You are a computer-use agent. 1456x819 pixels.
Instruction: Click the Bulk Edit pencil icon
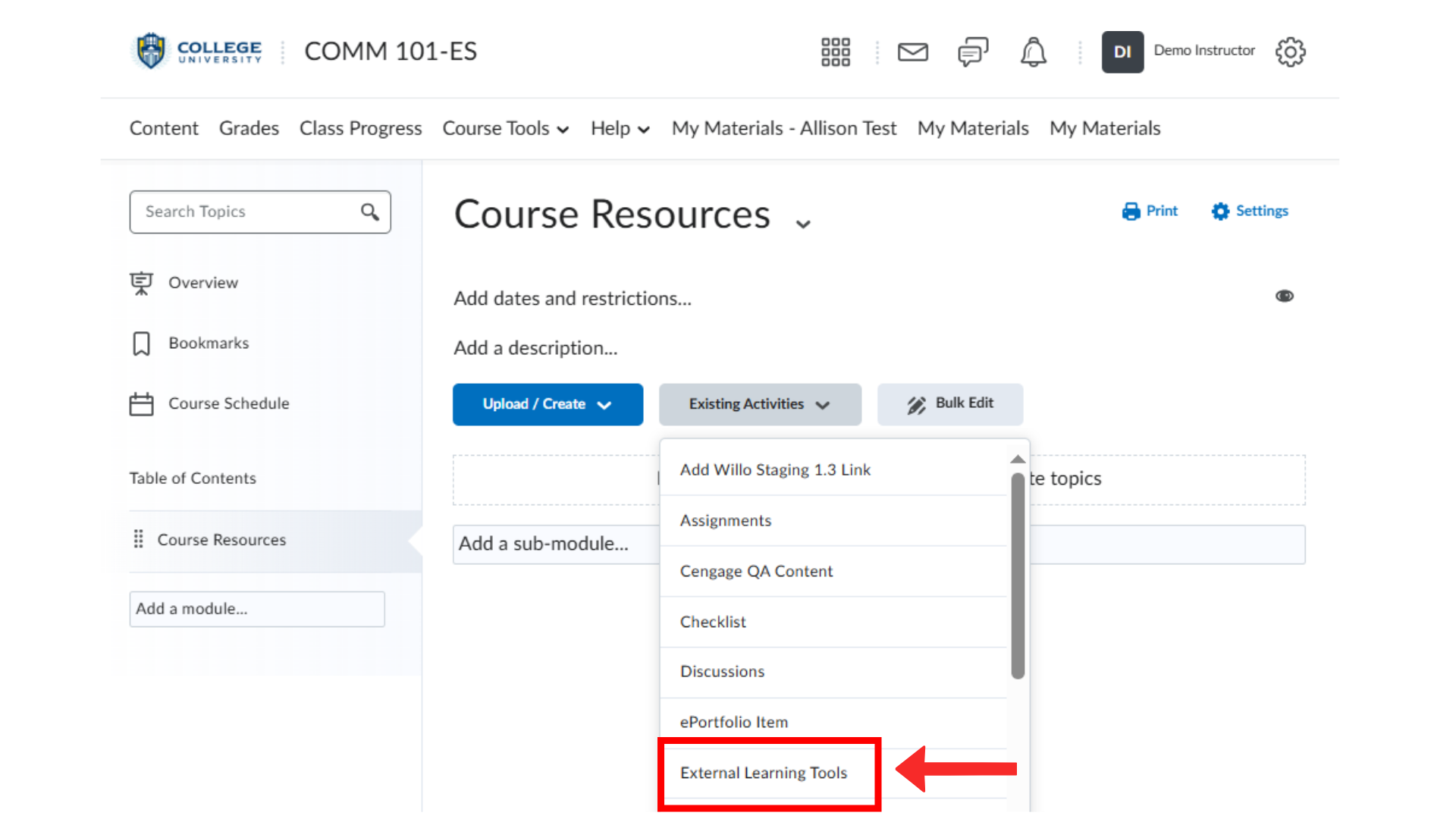point(916,405)
